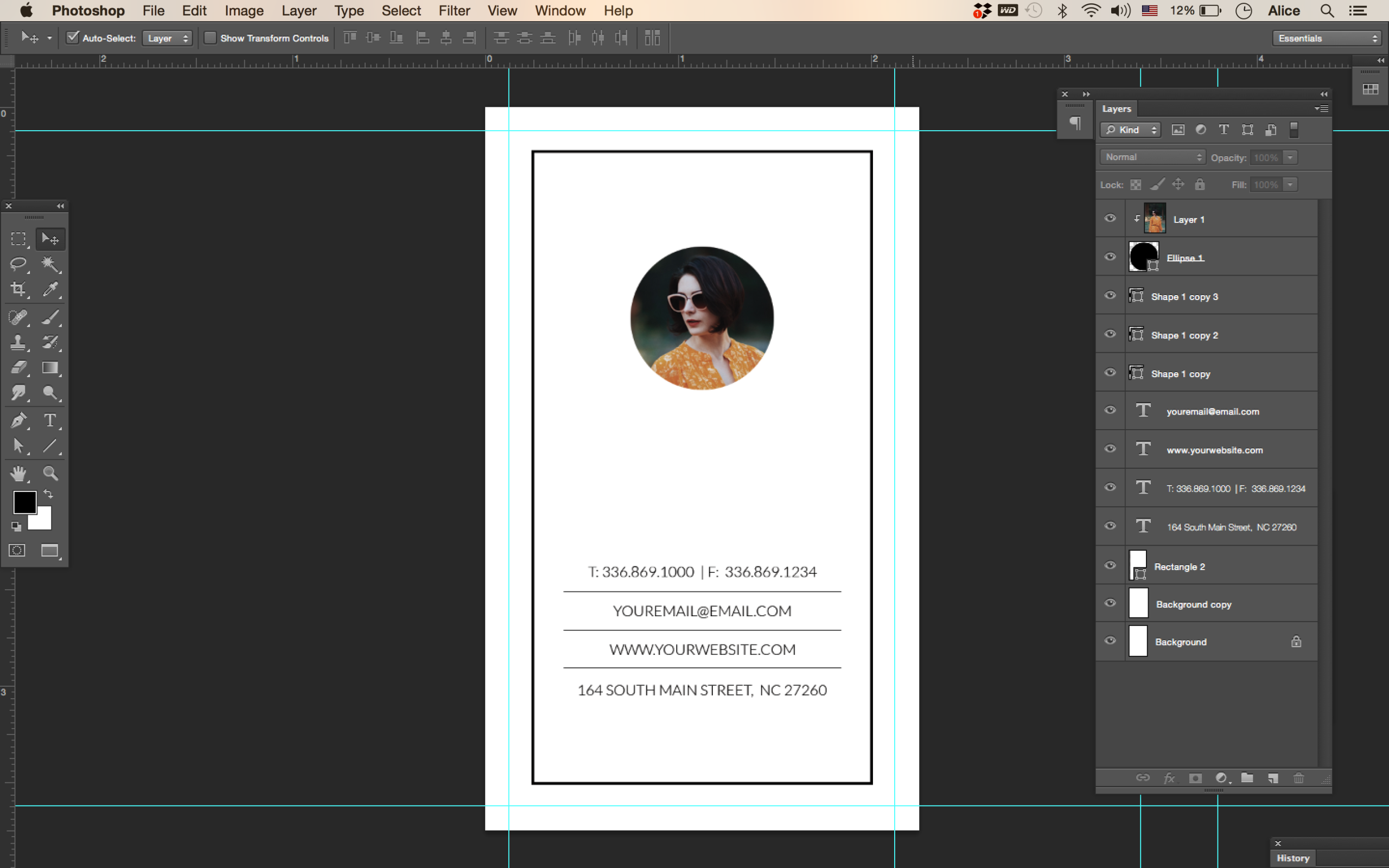Select the Crop tool
The width and height of the screenshot is (1389, 868).
click(x=18, y=289)
